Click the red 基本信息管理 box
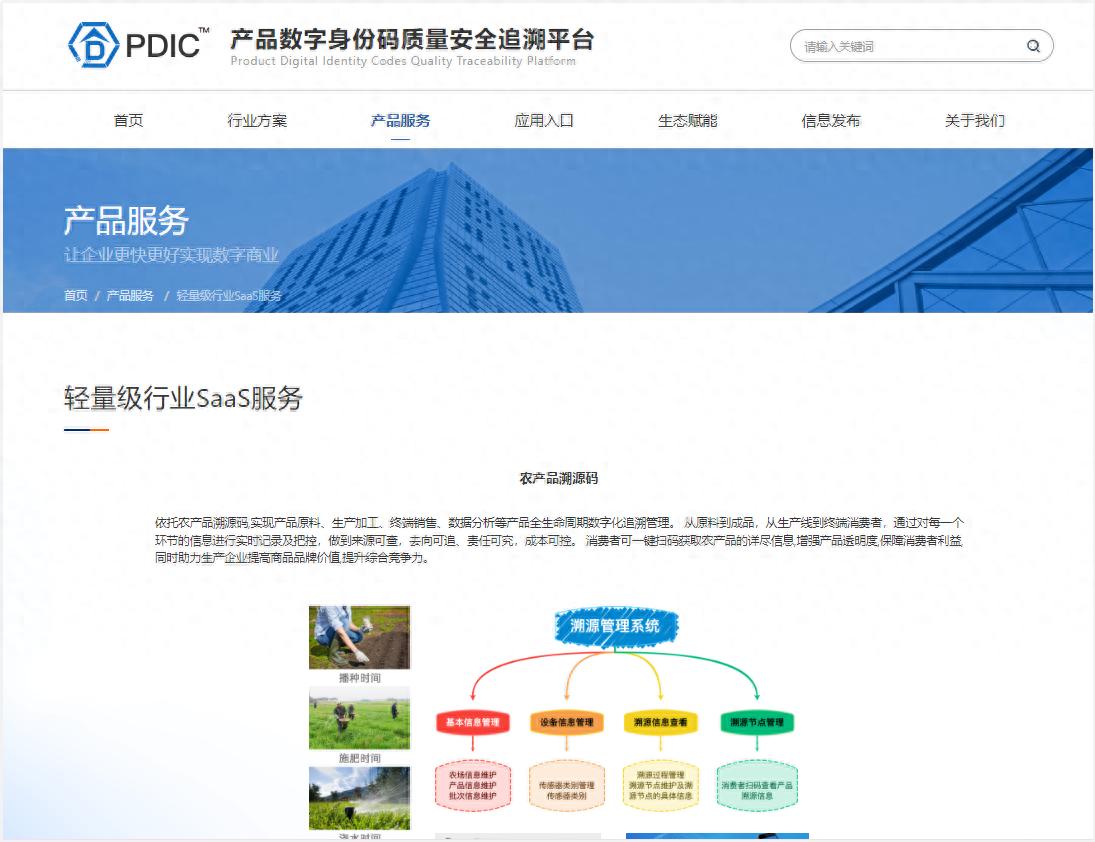 473,723
